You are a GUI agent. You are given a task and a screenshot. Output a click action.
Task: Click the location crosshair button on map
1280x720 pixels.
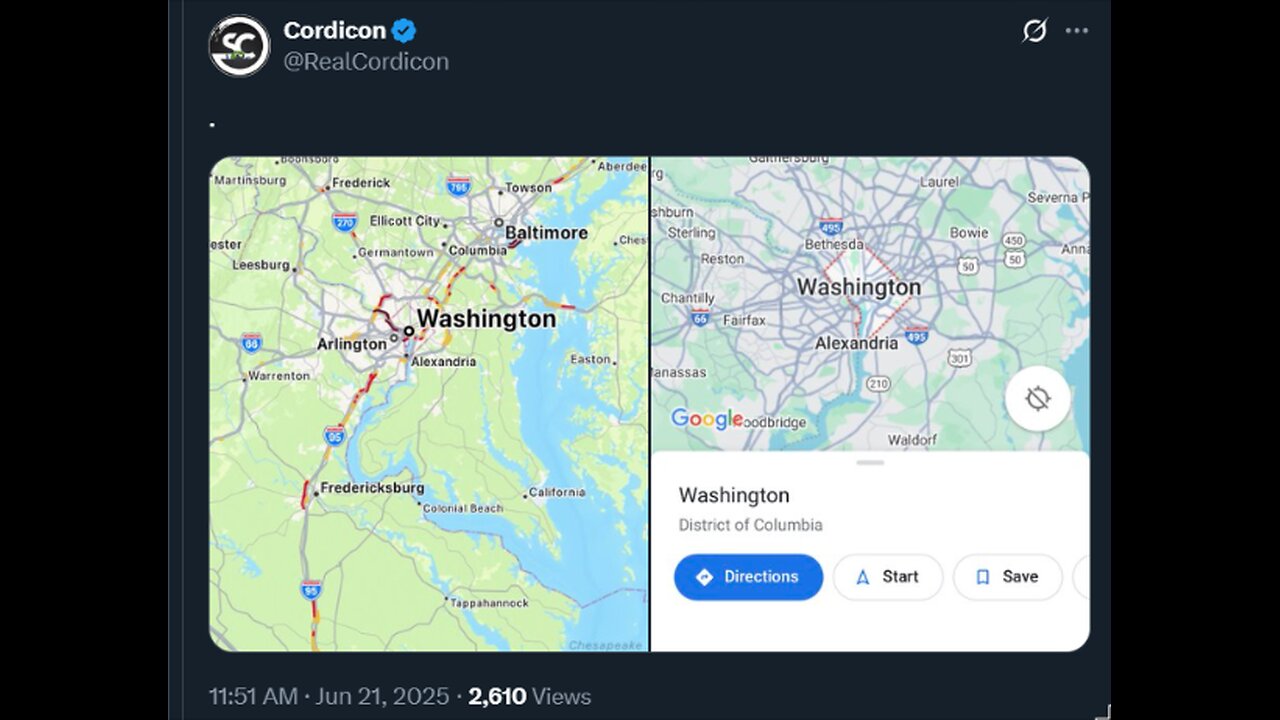1038,399
